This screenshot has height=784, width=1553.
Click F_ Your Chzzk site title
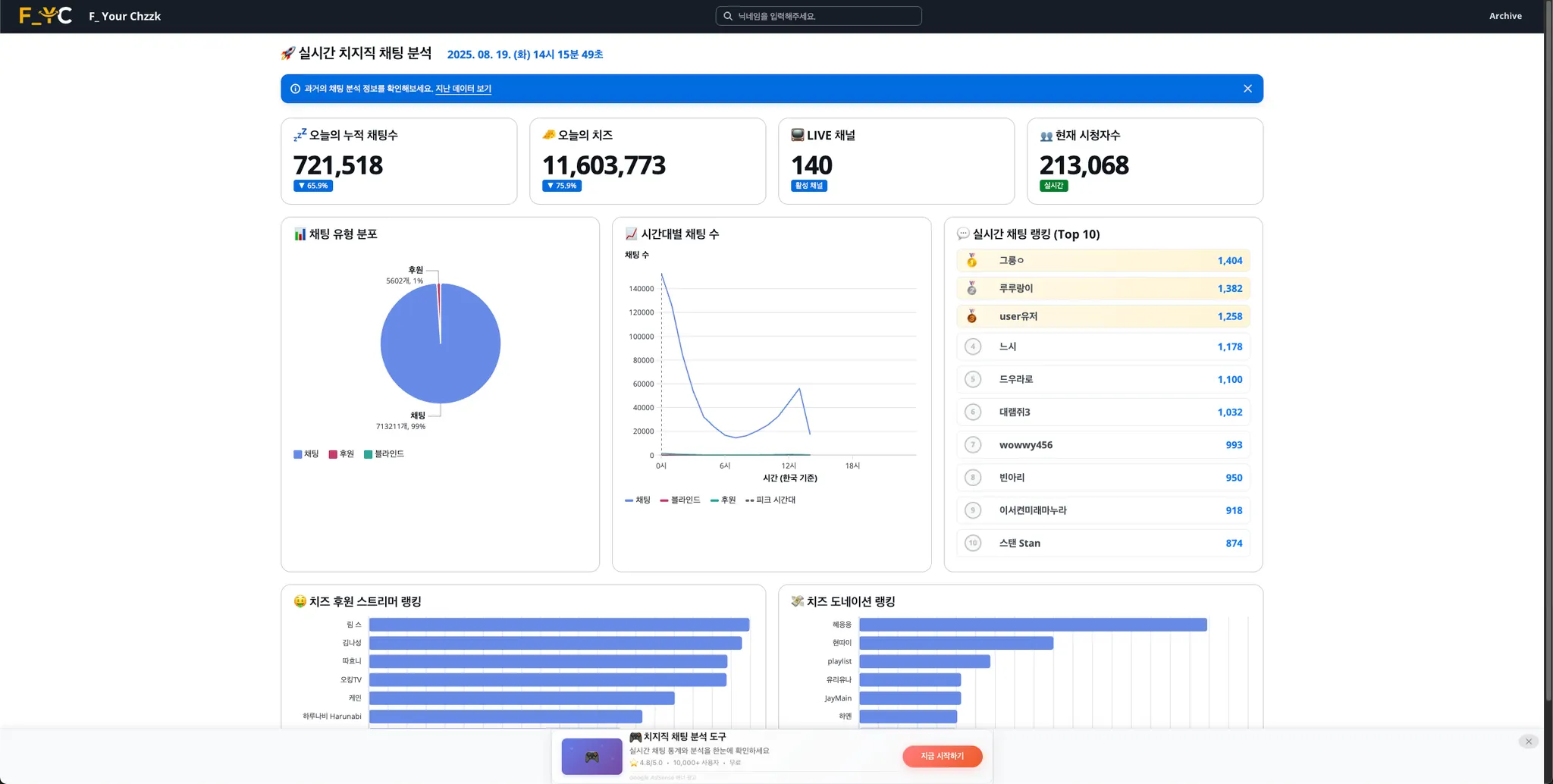click(124, 16)
